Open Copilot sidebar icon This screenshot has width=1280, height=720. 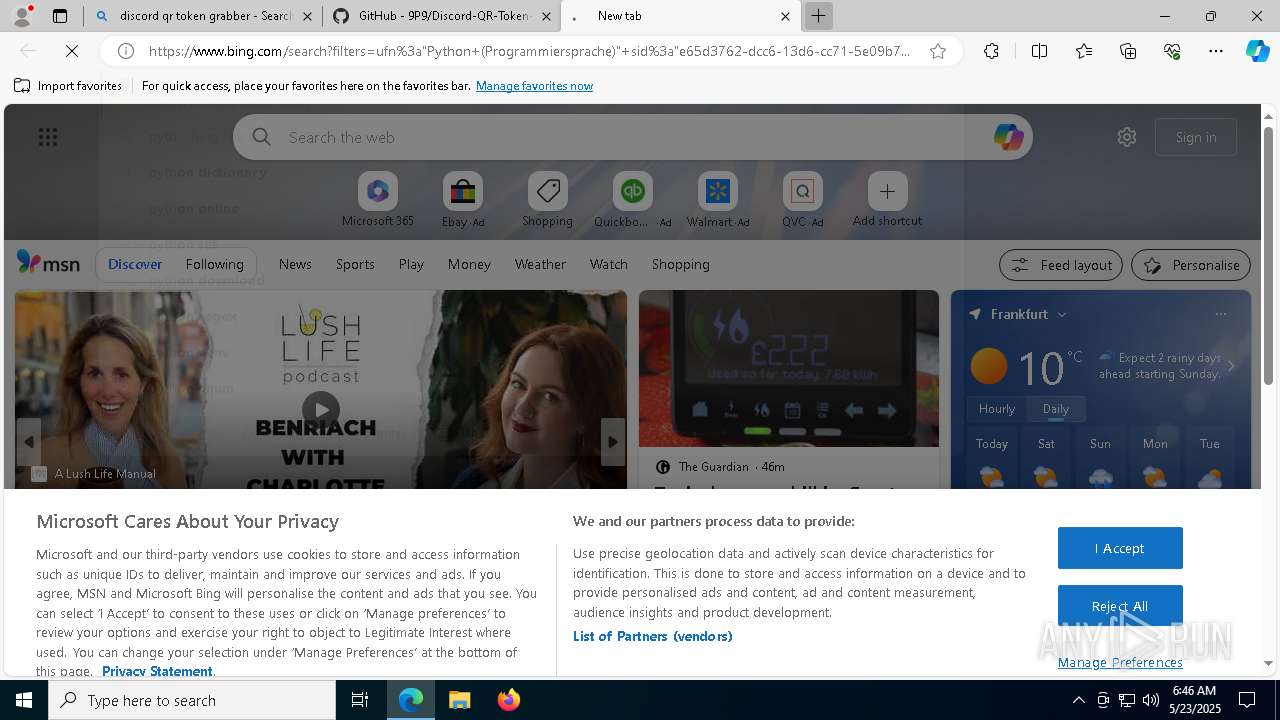point(1257,51)
